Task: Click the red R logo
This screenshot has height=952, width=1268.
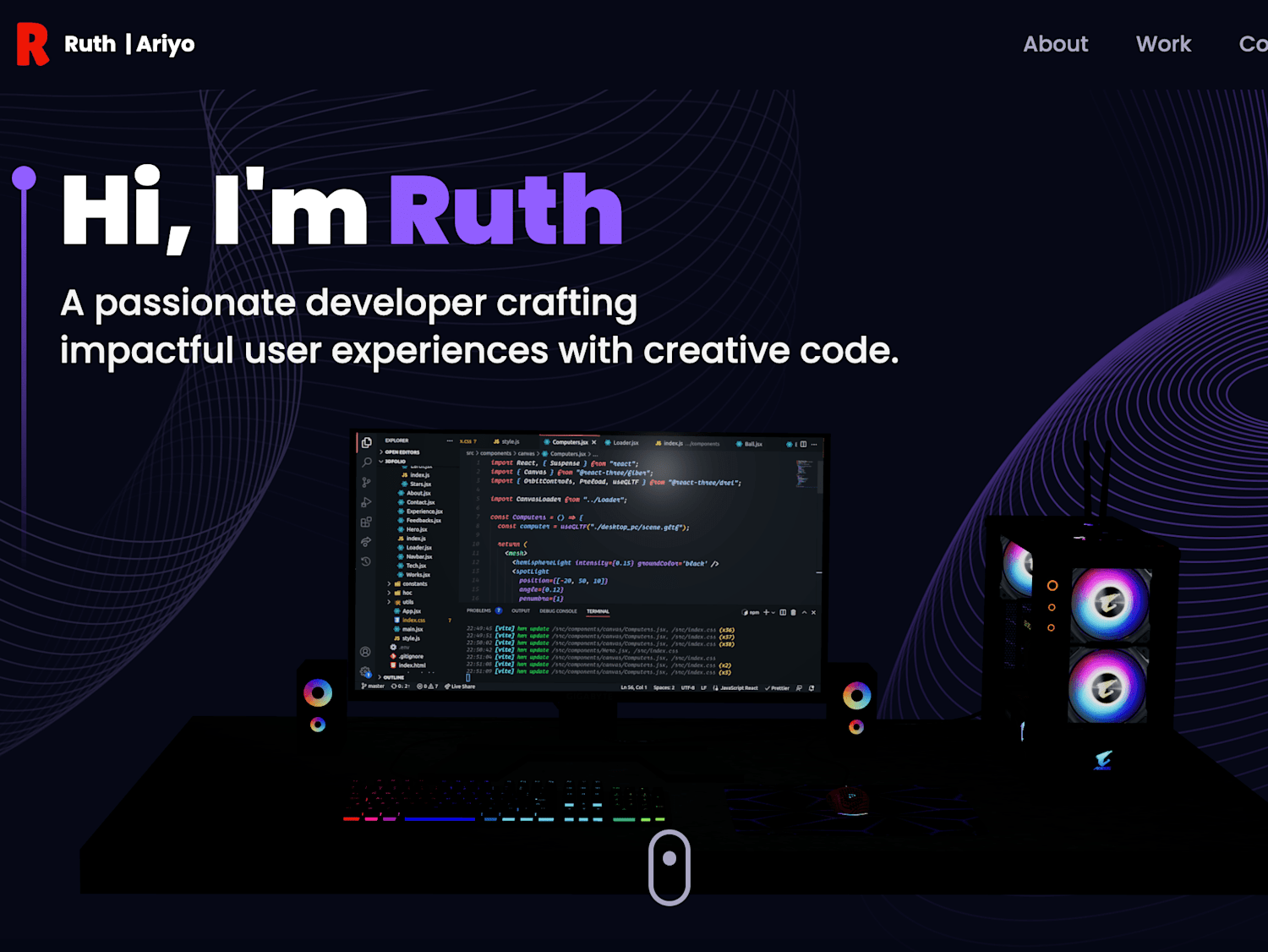Action: (x=33, y=44)
